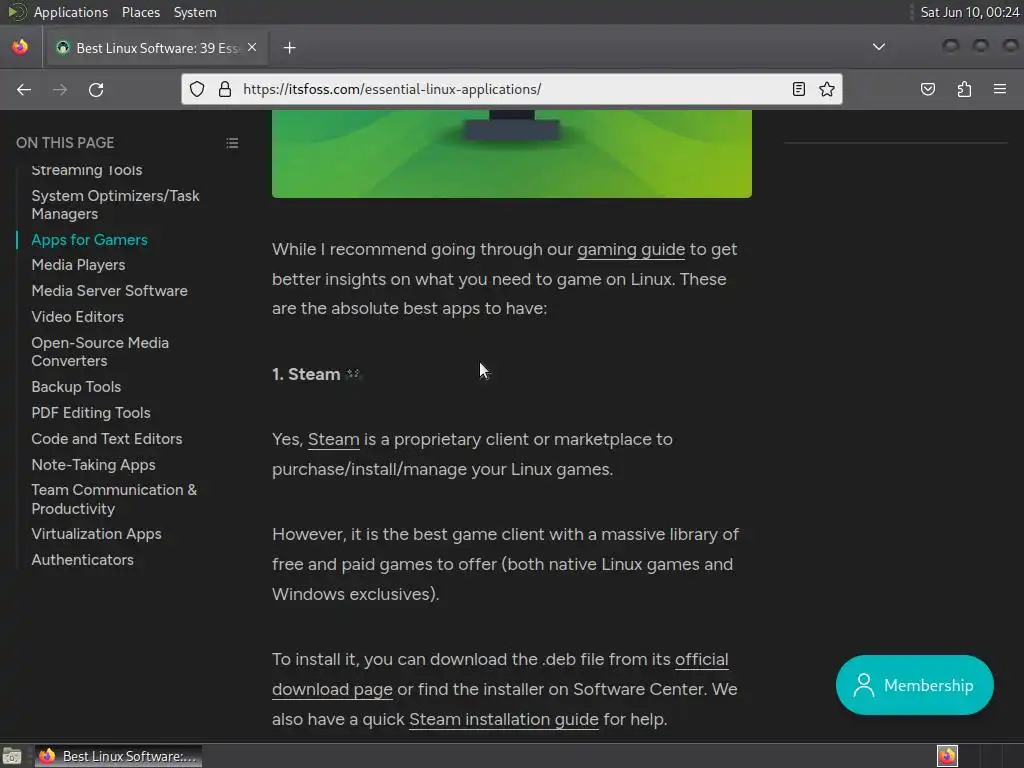Go to PDF Editing Tools section
The height and width of the screenshot is (768, 1024).
(x=91, y=413)
